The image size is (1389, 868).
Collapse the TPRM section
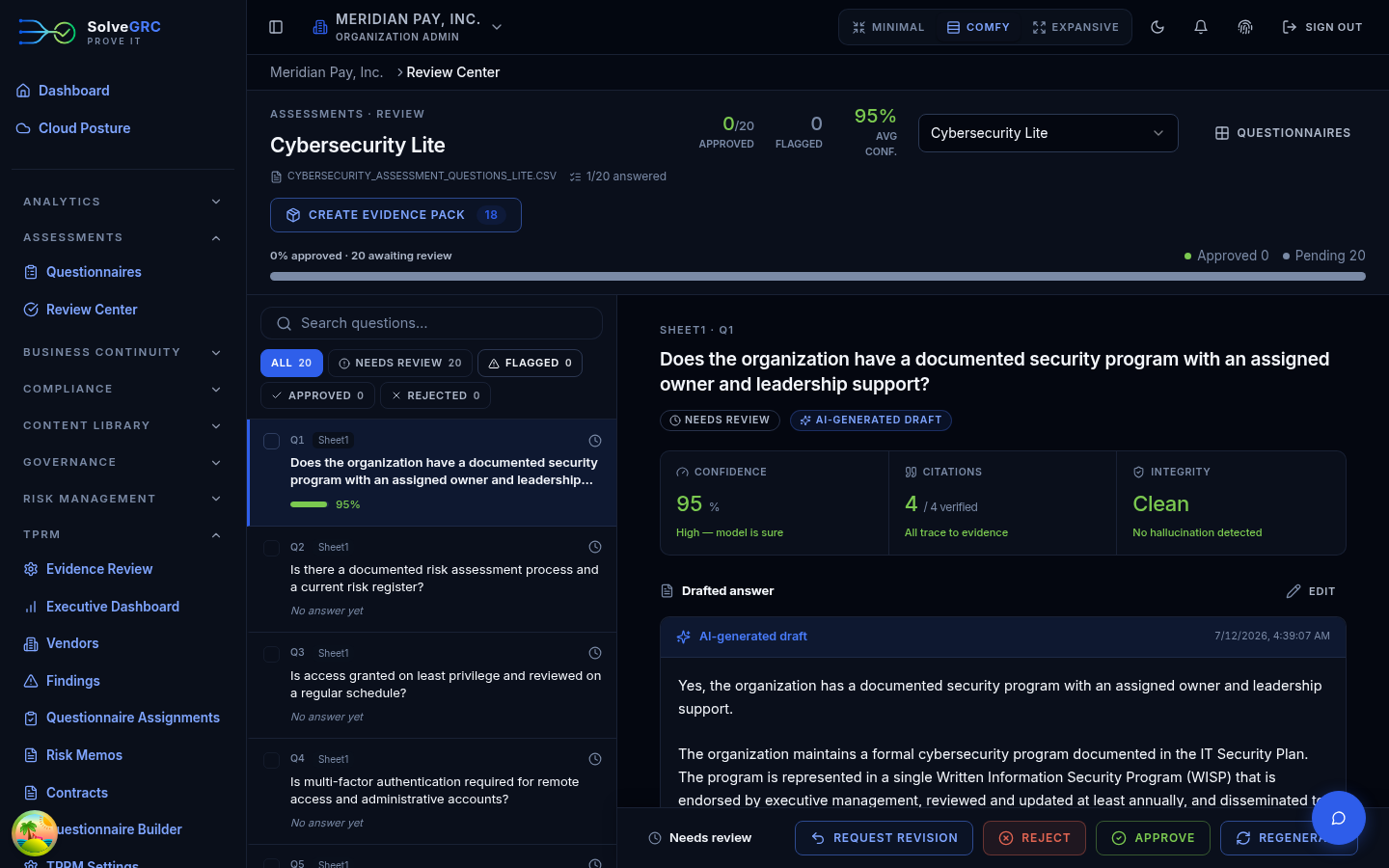coord(123,534)
